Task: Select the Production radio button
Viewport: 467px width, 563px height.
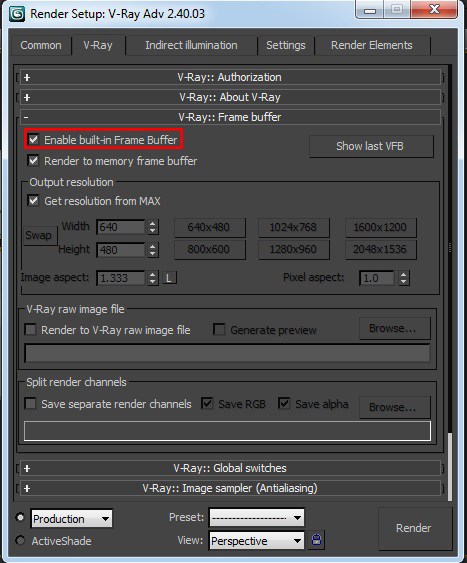Action: 20,517
